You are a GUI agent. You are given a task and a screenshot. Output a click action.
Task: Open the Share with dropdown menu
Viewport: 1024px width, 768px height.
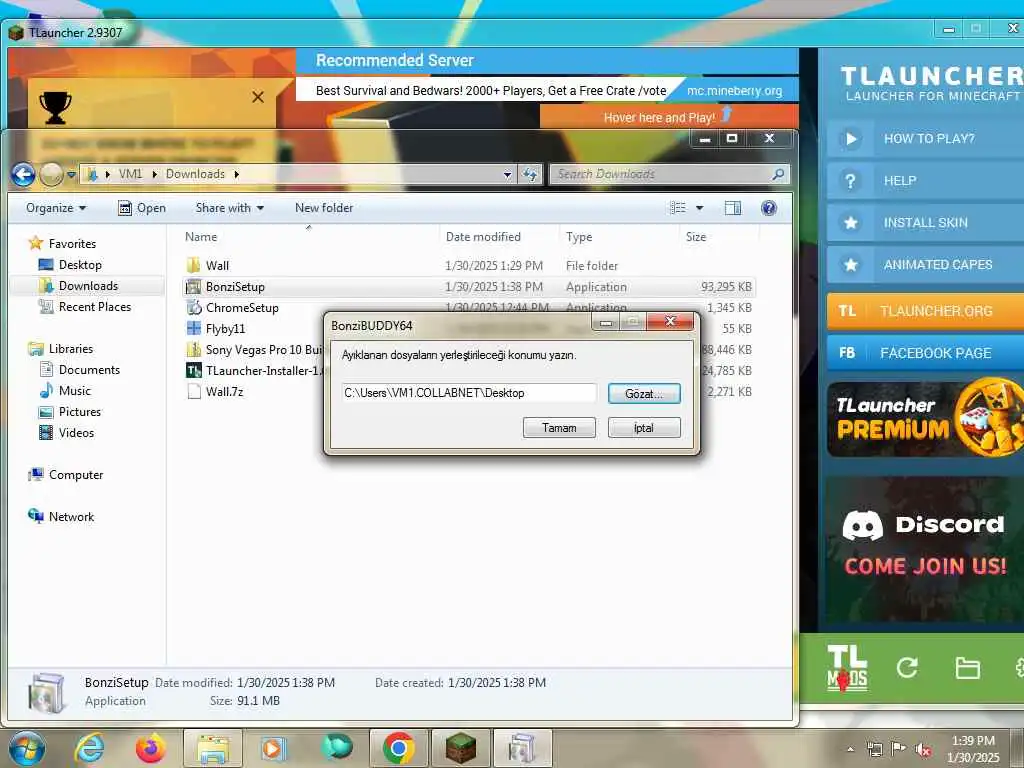click(x=229, y=208)
